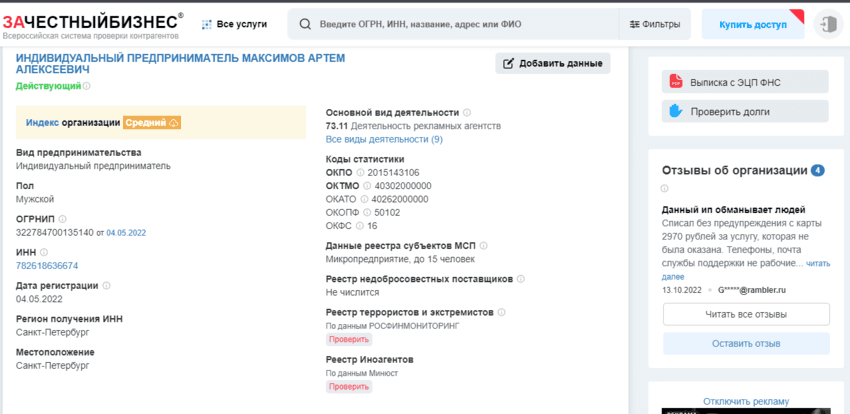Click Проверить under Реестр Иноагентов
Image resolution: width=850 pixels, height=414 pixels.
[x=349, y=387]
